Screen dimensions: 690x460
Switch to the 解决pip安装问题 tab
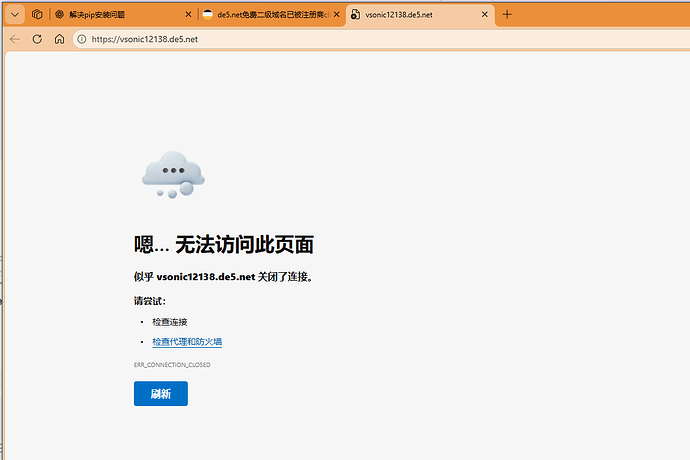(123, 15)
